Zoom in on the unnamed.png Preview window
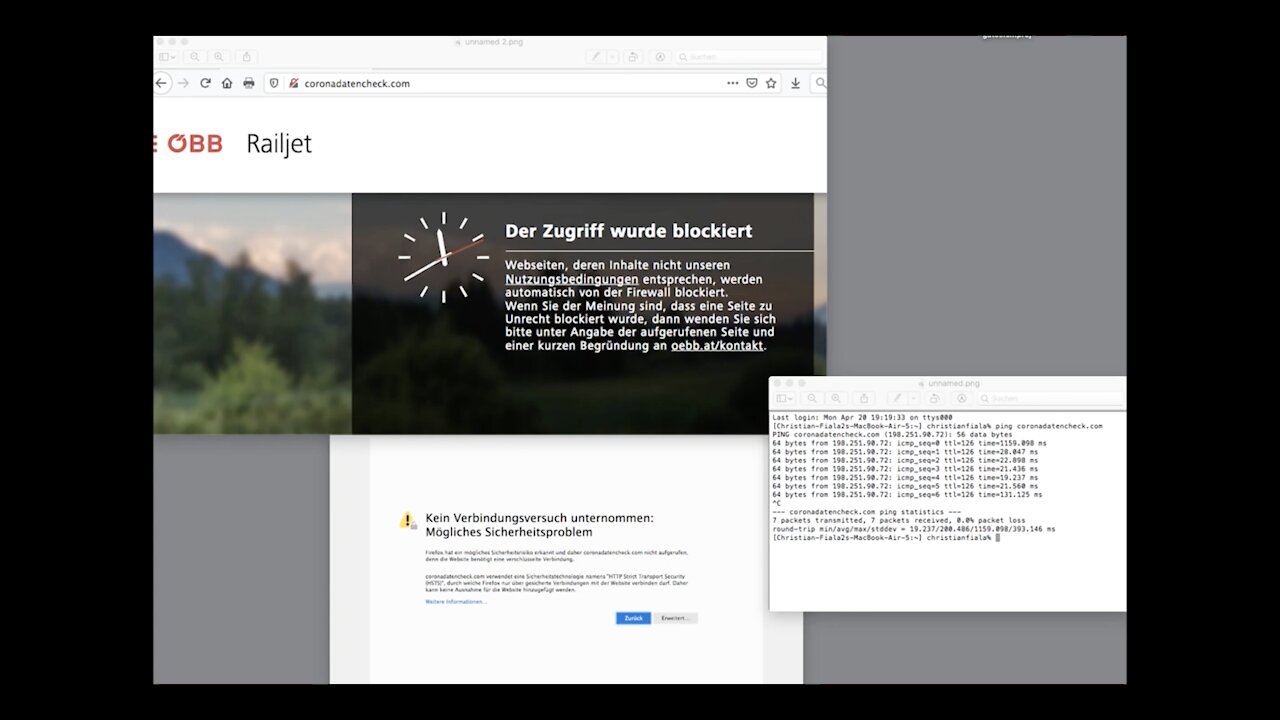Image resolution: width=1280 pixels, height=720 pixels. 836,398
